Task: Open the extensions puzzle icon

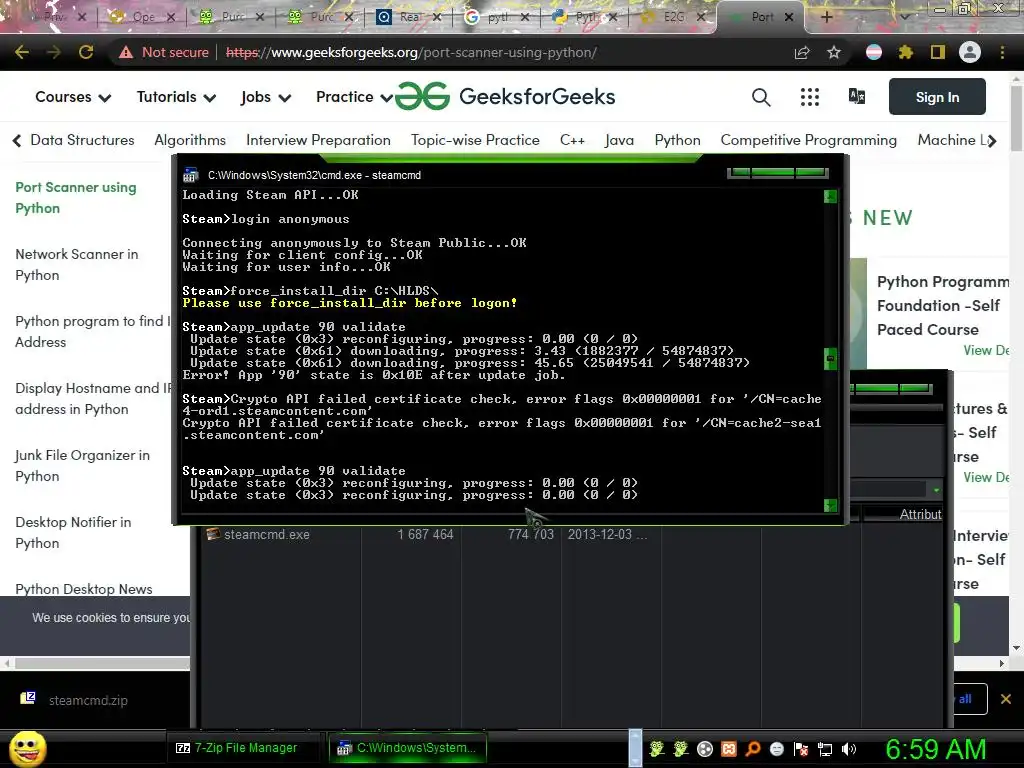Action: (x=905, y=52)
